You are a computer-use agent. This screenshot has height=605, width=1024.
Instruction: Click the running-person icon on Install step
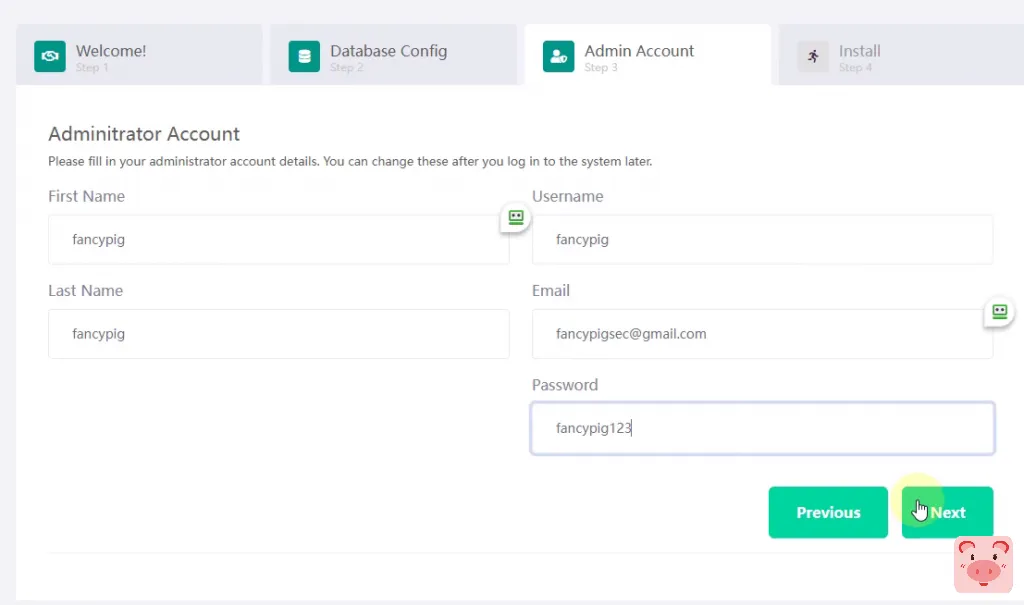point(813,57)
